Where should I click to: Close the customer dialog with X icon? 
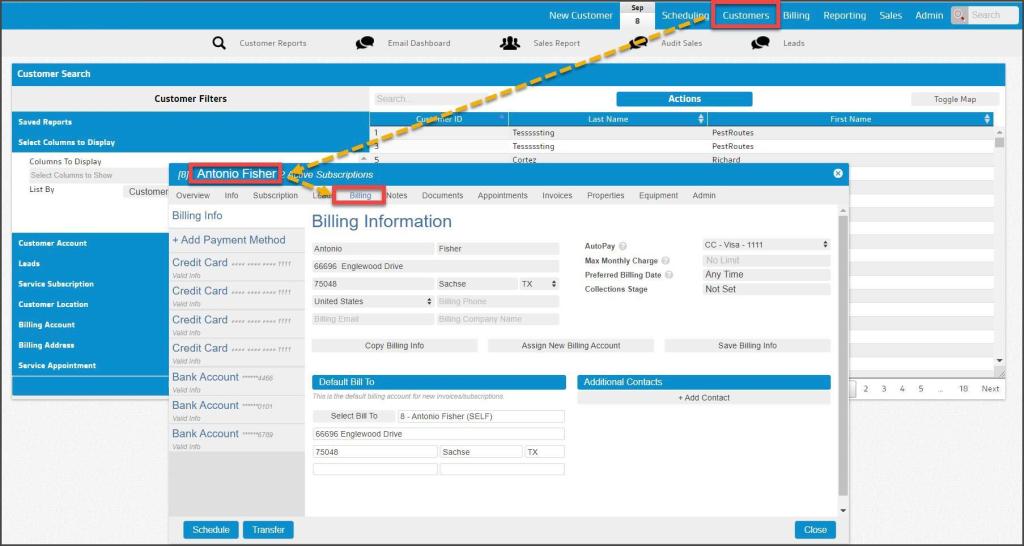pyautogui.click(x=838, y=174)
